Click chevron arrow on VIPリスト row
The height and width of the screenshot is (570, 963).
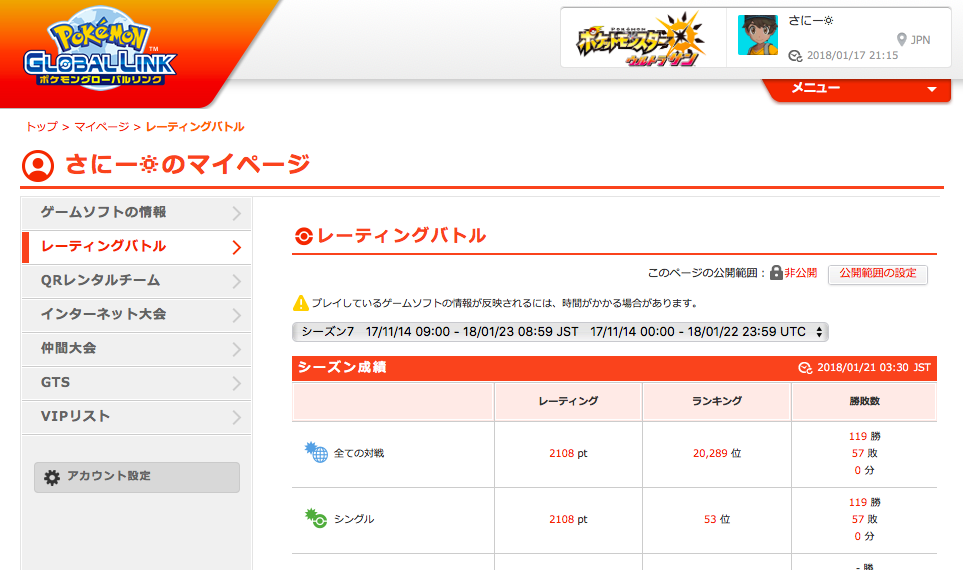237,418
